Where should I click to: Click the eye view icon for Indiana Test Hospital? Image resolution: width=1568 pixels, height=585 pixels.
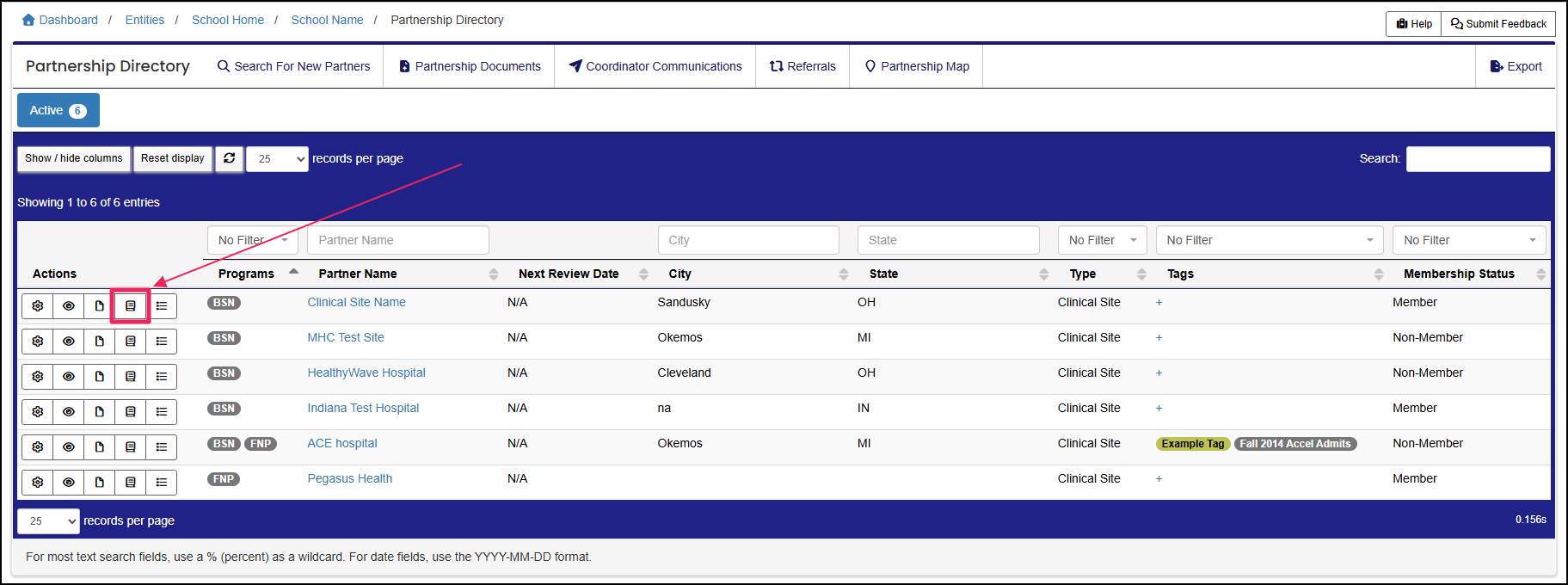point(69,412)
